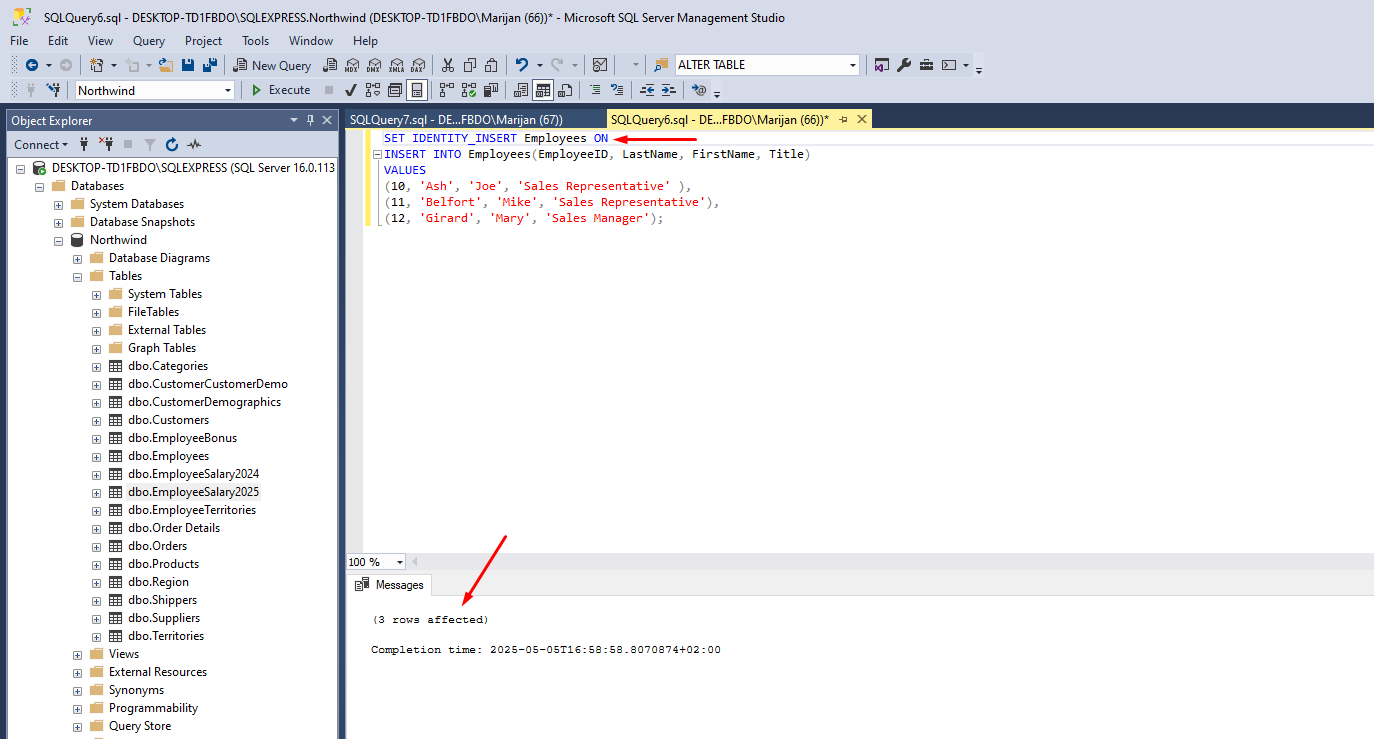
Task: Click the Find in Files icon
Action: (x=661, y=65)
